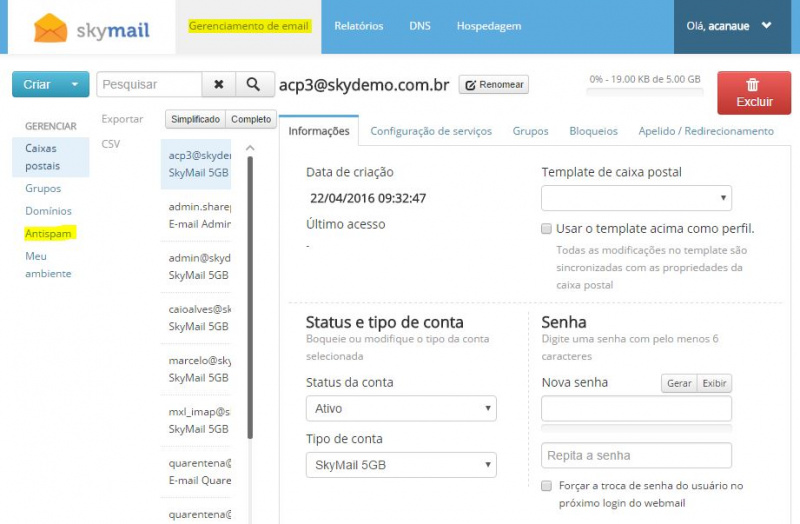Switch to Simplificado view
Screen dimensions: 800x524
[x=195, y=119]
